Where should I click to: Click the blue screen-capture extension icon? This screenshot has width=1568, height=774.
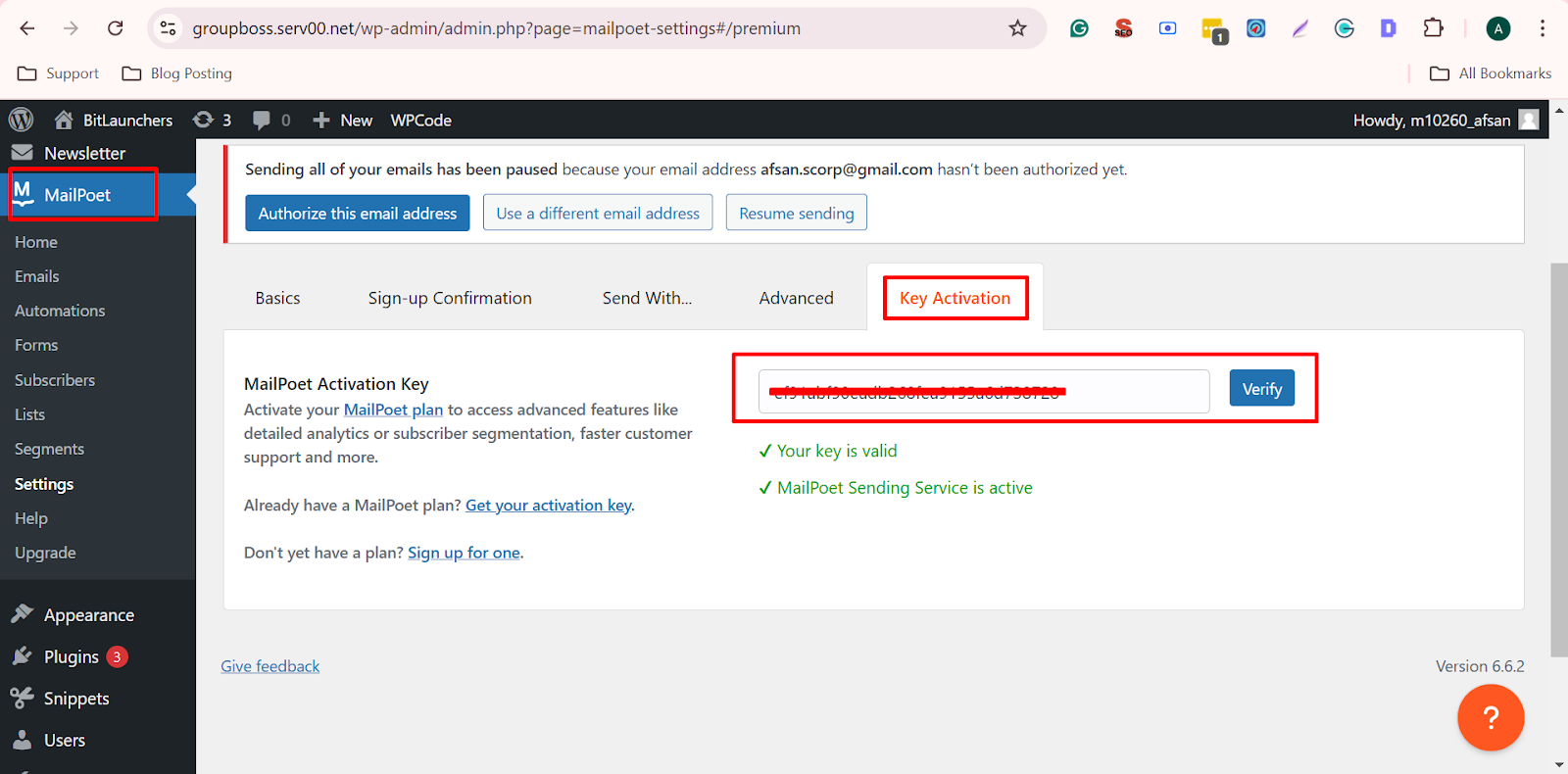click(x=1167, y=28)
